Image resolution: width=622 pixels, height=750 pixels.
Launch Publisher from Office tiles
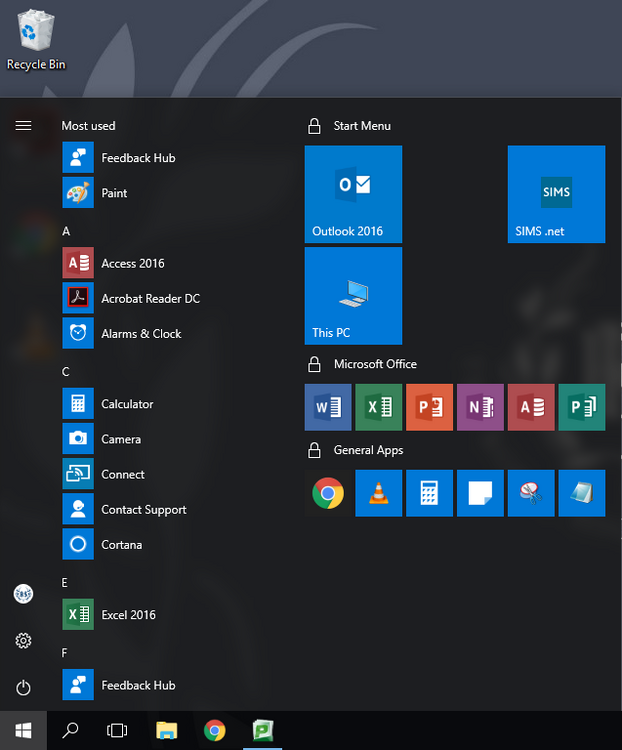(x=581, y=407)
